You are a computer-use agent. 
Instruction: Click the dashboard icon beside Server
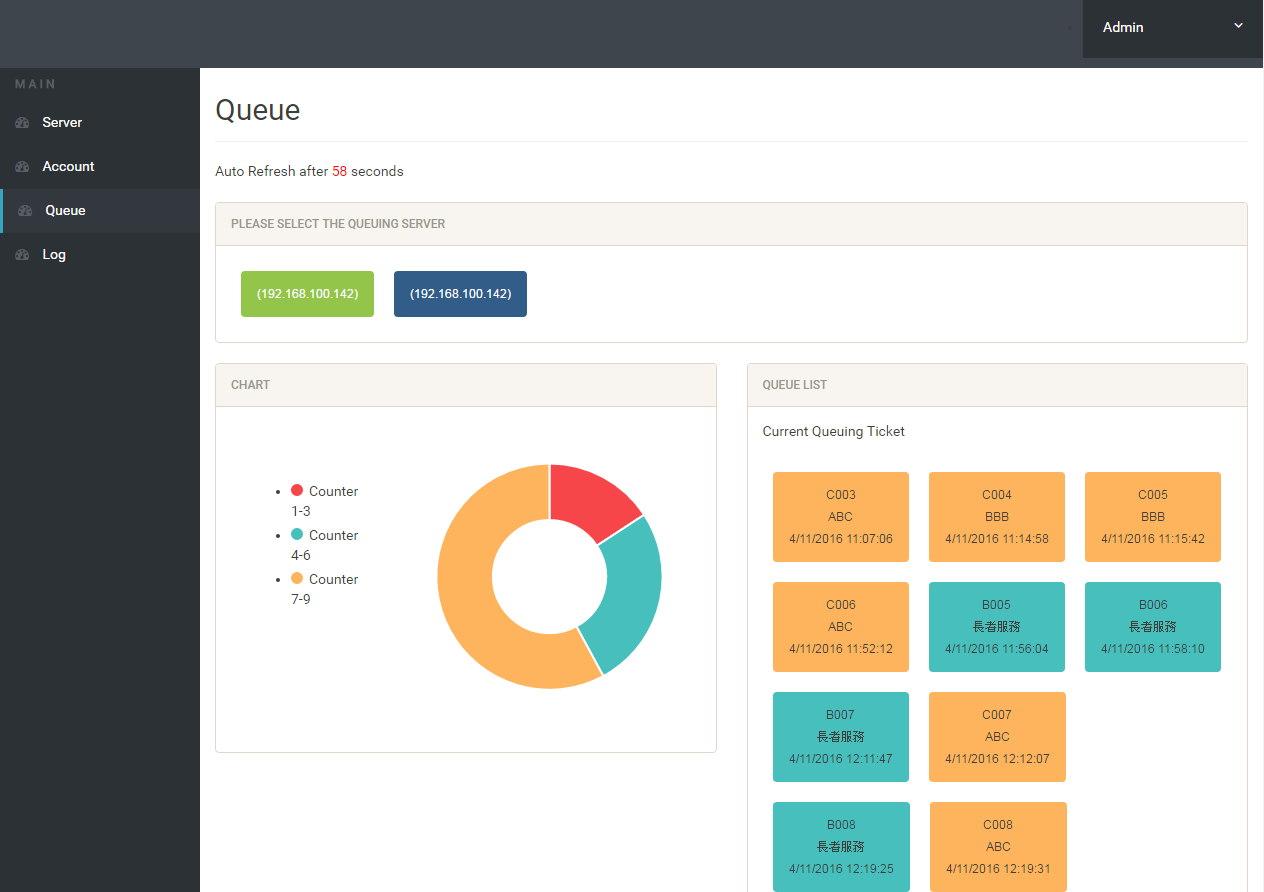22,123
